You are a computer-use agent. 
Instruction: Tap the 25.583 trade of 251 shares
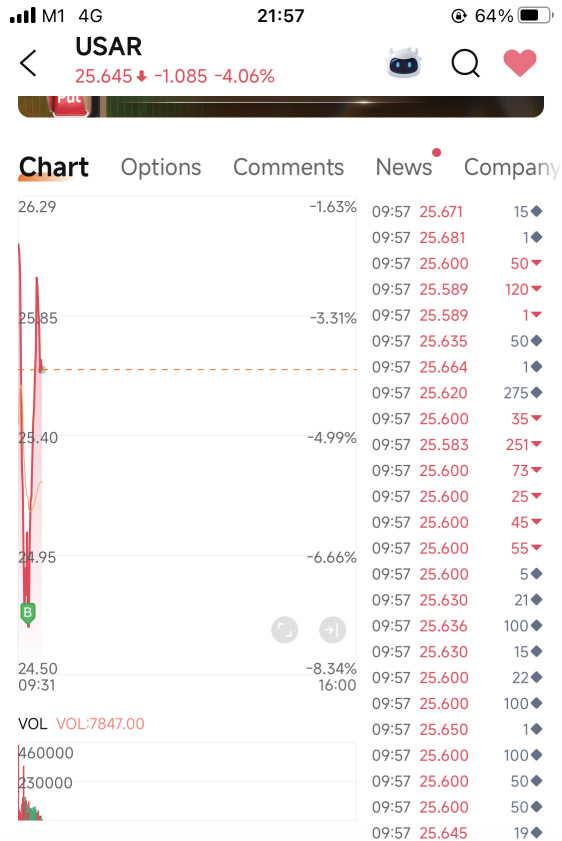[457, 445]
